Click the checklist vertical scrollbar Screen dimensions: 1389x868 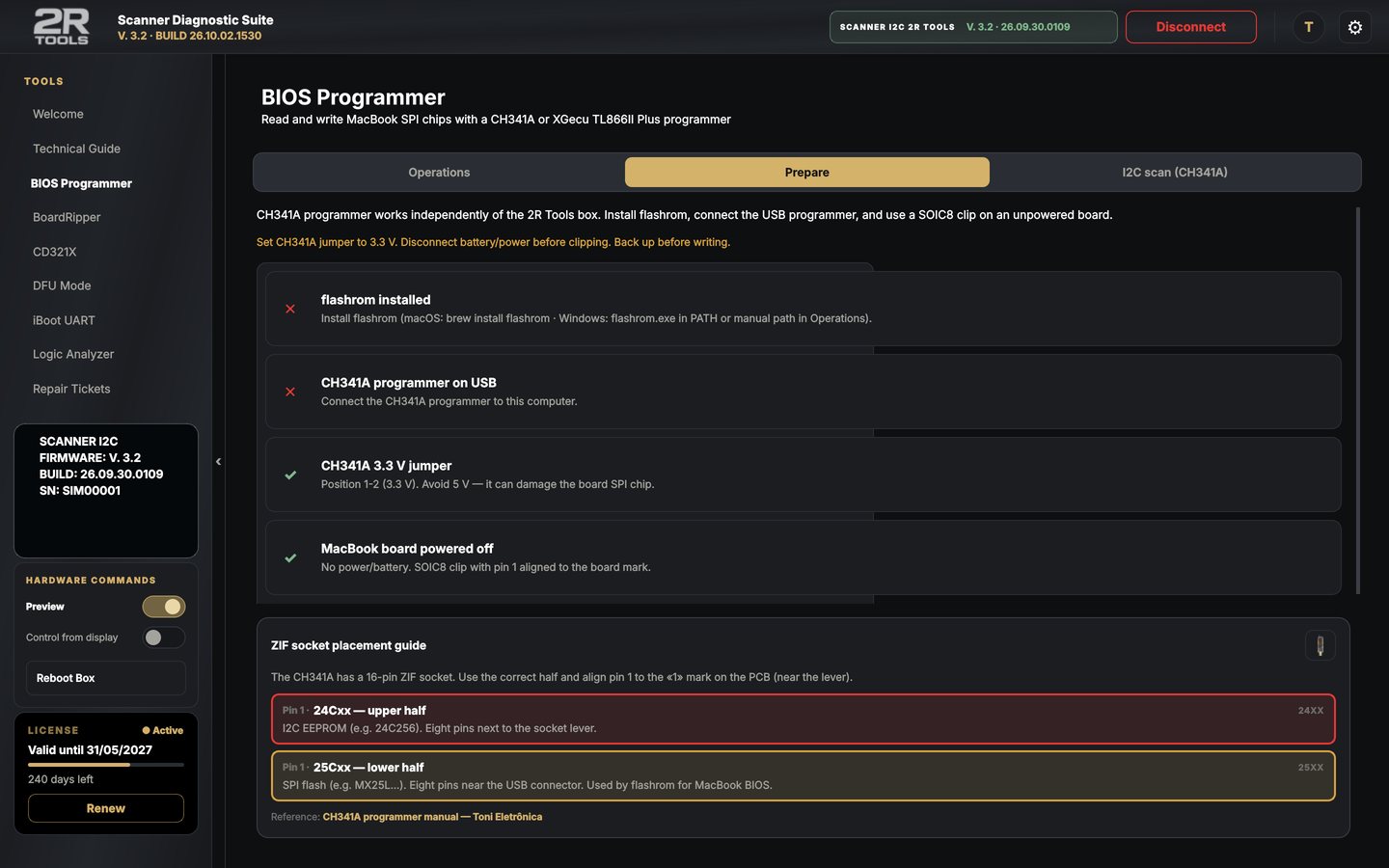(x=1358, y=400)
